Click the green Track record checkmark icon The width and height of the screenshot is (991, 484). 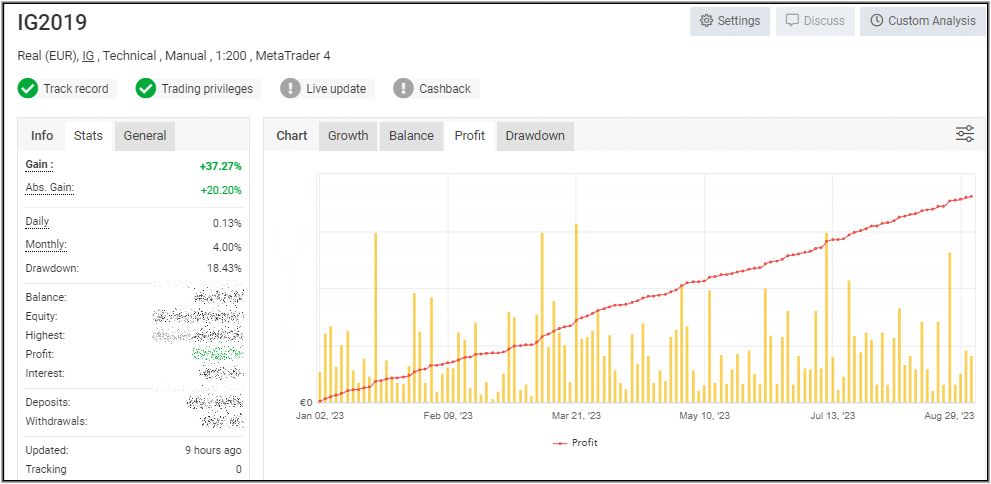point(28,89)
